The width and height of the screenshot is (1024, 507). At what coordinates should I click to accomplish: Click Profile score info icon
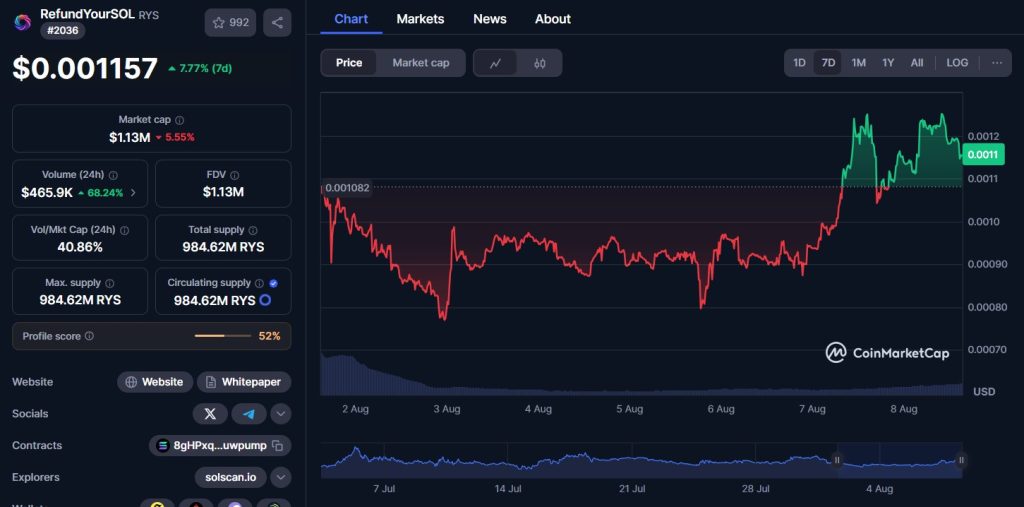89,336
